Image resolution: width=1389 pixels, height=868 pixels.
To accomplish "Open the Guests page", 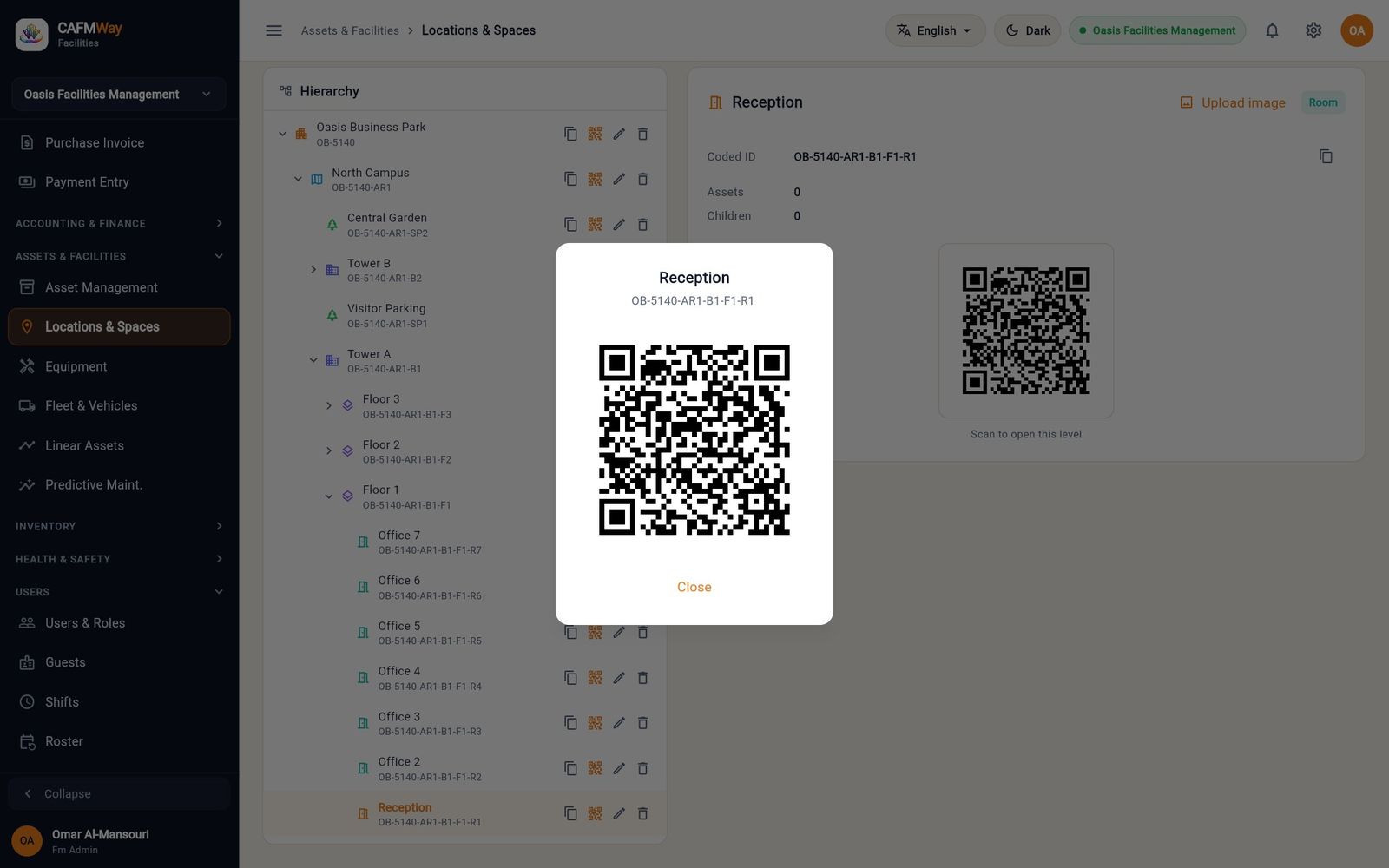I will click(119, 662).
